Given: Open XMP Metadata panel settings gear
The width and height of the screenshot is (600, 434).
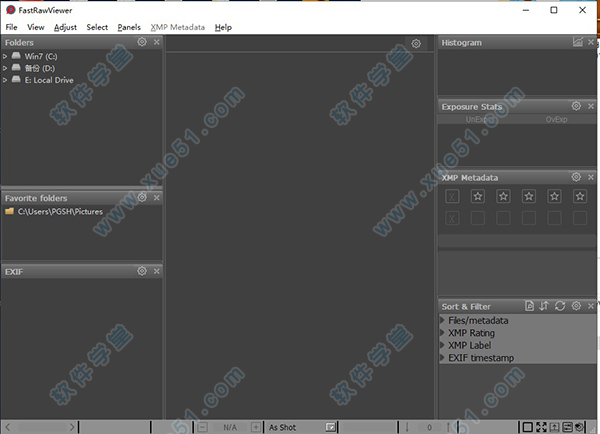Looking at the screenshot, I should 576,177.
